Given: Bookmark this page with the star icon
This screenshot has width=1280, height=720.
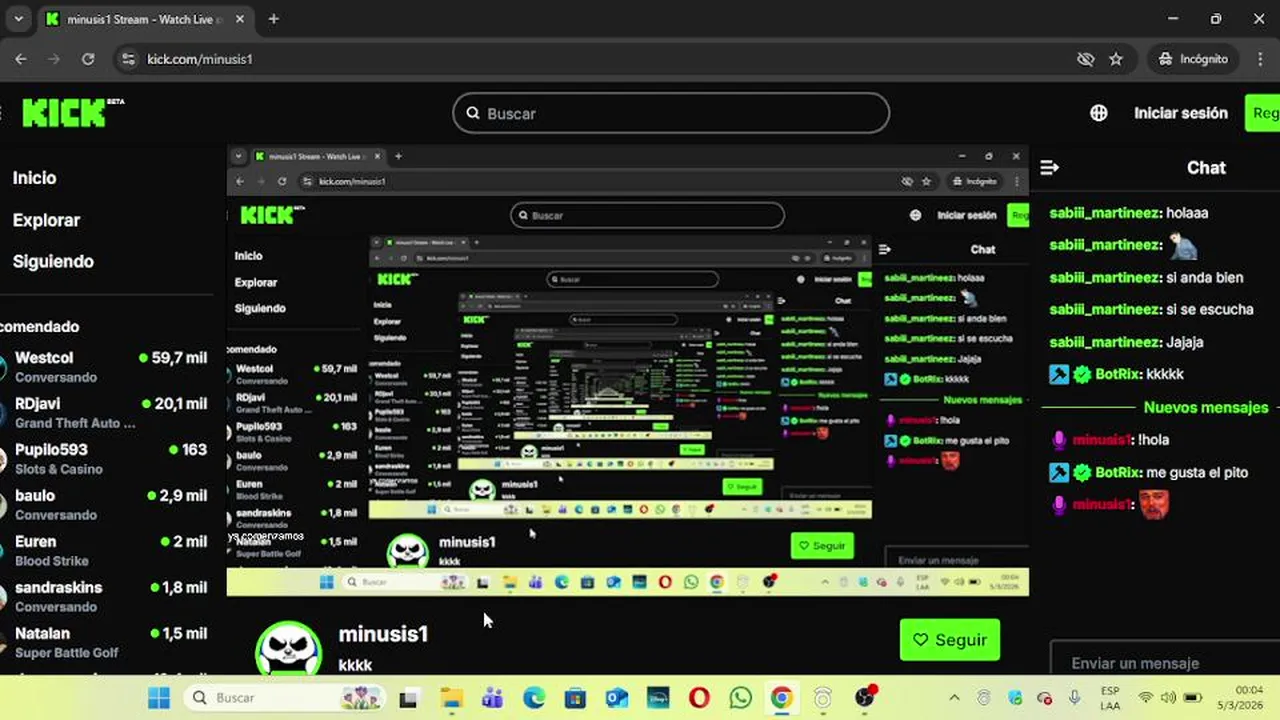Looking at the screenshot, I should point(1116,59).
